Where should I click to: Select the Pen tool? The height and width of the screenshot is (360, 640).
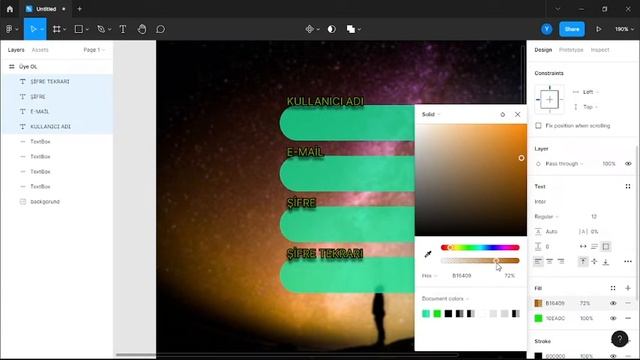(101, 29)
